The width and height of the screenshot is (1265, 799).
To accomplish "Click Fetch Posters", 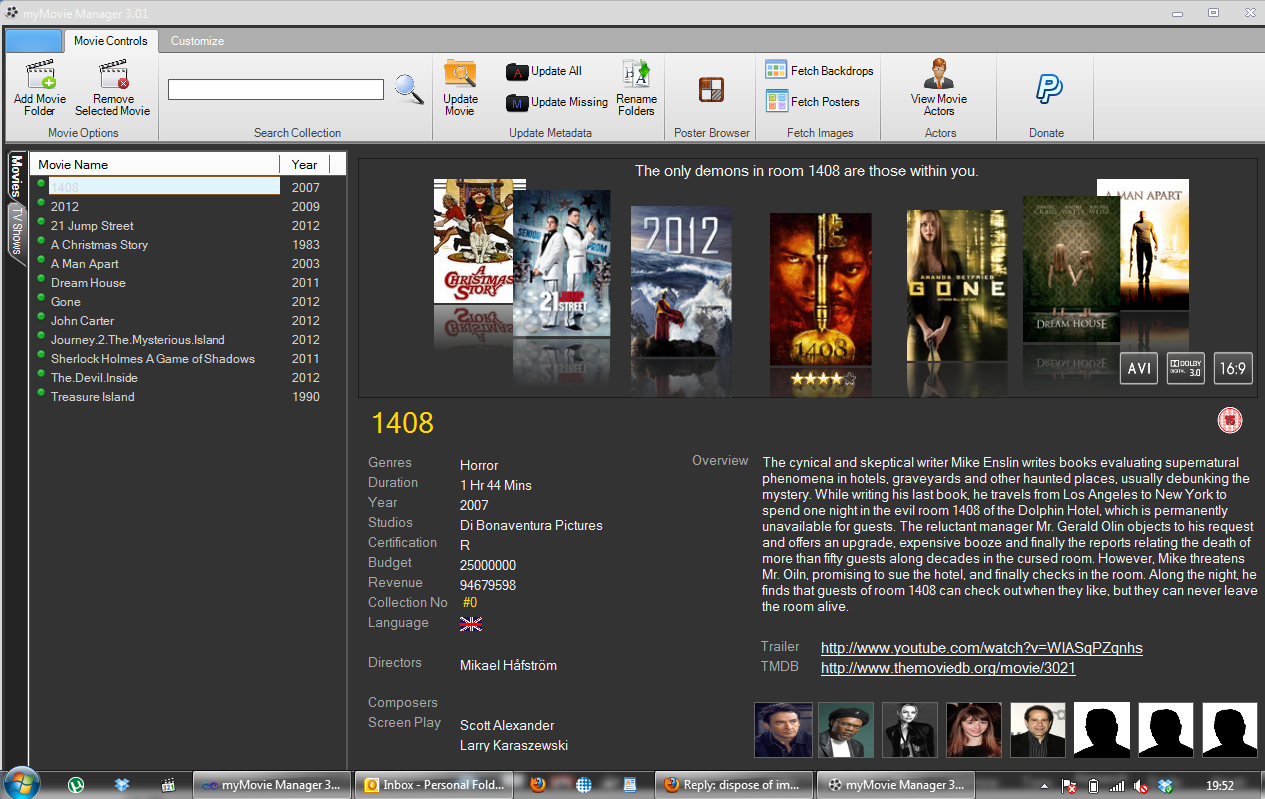I will [812, 101].
